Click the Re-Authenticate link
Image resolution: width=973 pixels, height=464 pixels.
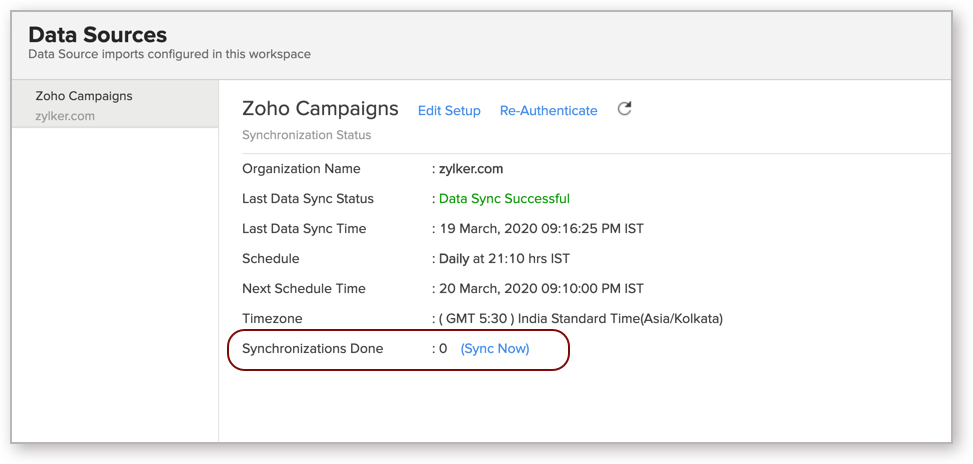[548, 111]
